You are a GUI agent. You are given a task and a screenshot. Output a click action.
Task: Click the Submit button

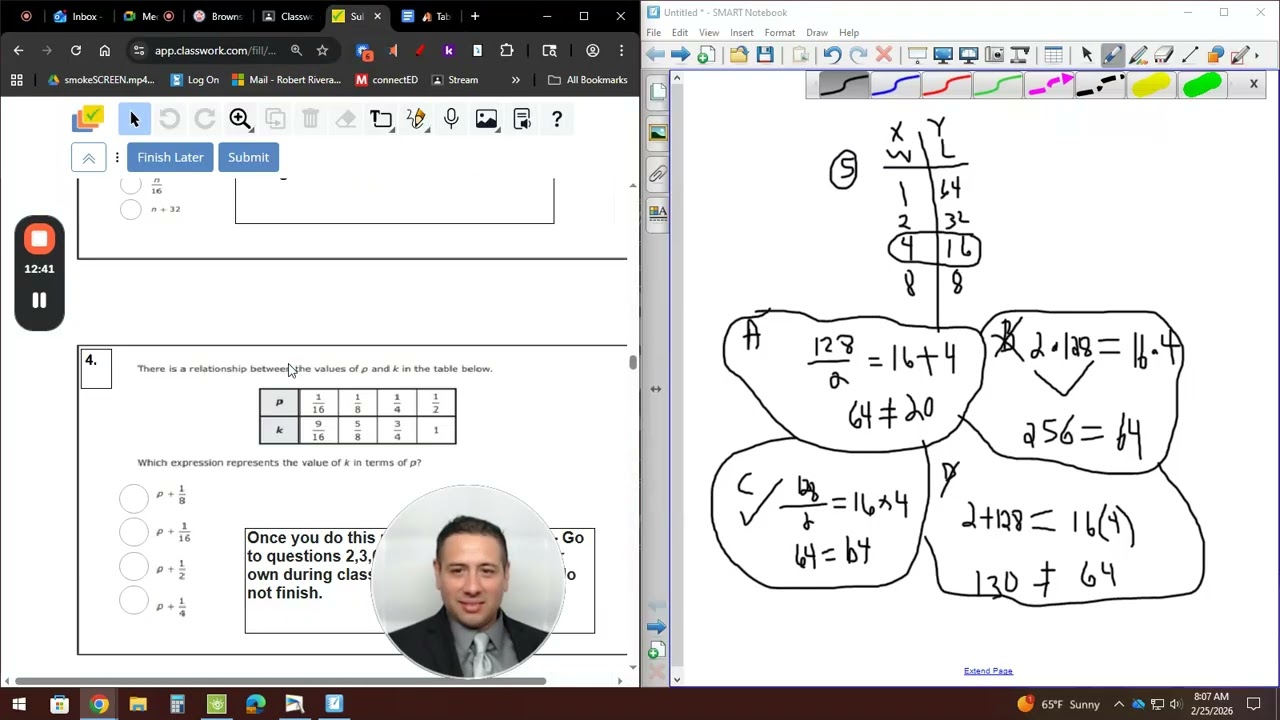coord(248,157)
